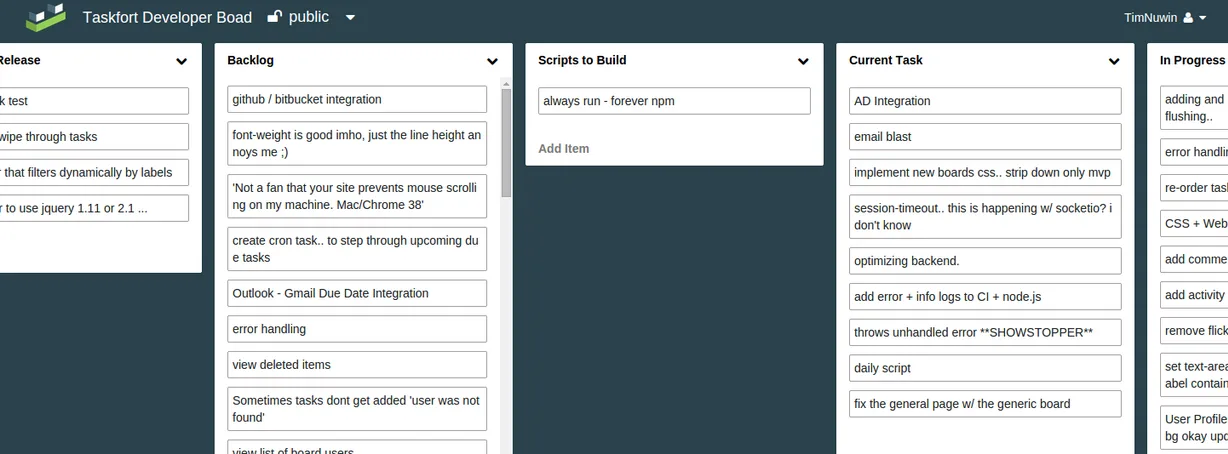Screen dimensions: 1228x454
Task: Click Add Item in Scripts to Build
Action: coord(564,148)
